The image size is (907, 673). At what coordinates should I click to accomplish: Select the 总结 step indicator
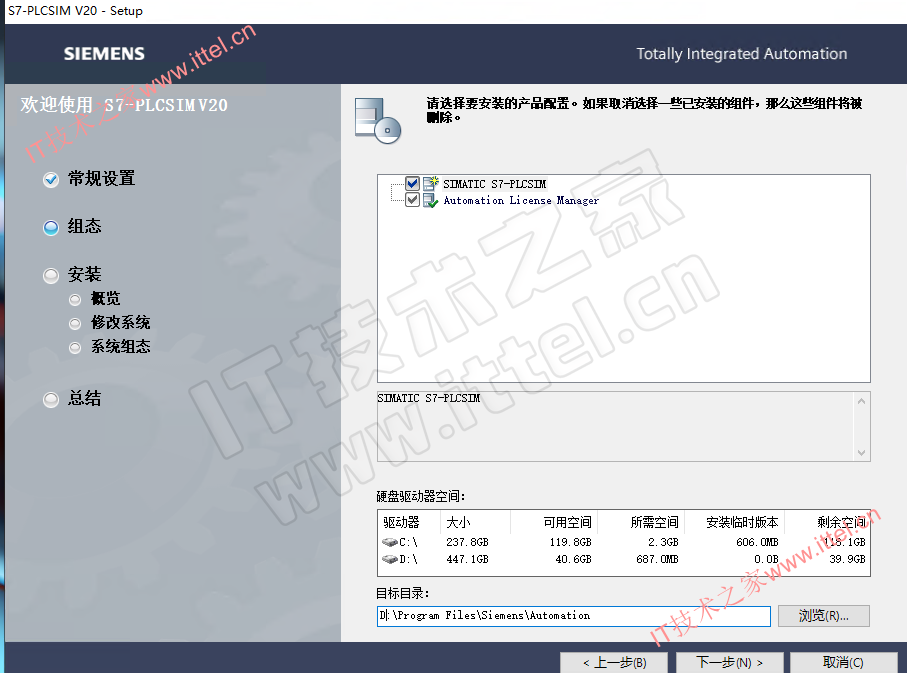(x=51, y=399)
